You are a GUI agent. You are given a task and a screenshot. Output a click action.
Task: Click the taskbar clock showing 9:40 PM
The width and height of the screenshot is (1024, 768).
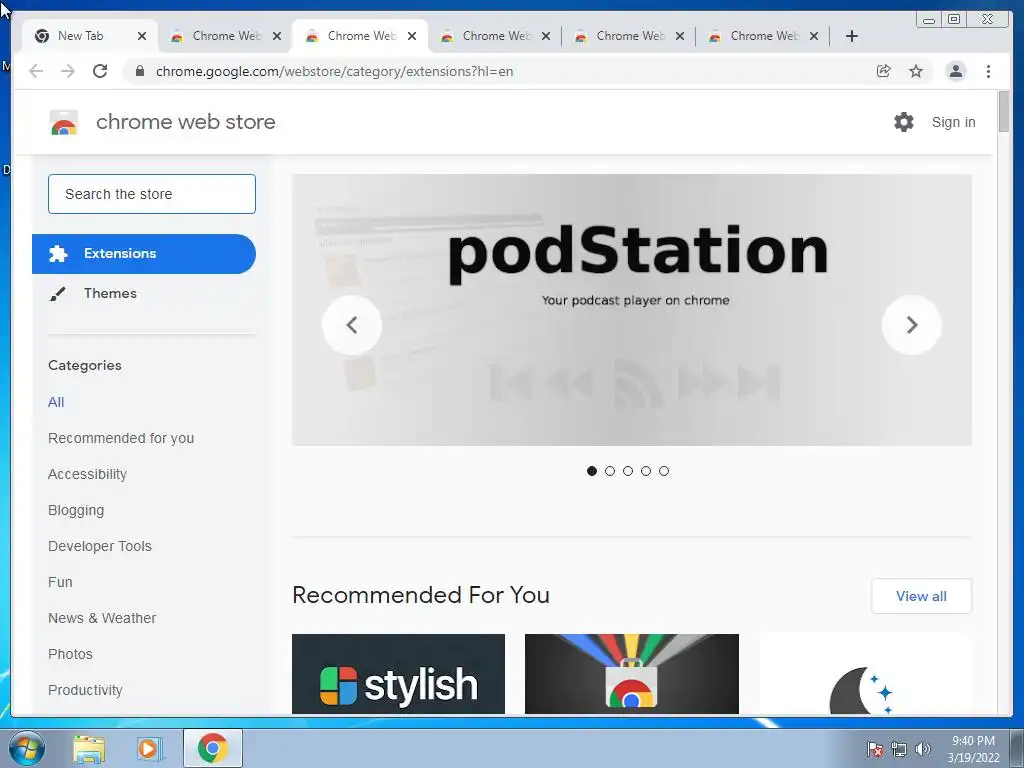[x=973, y=749]
